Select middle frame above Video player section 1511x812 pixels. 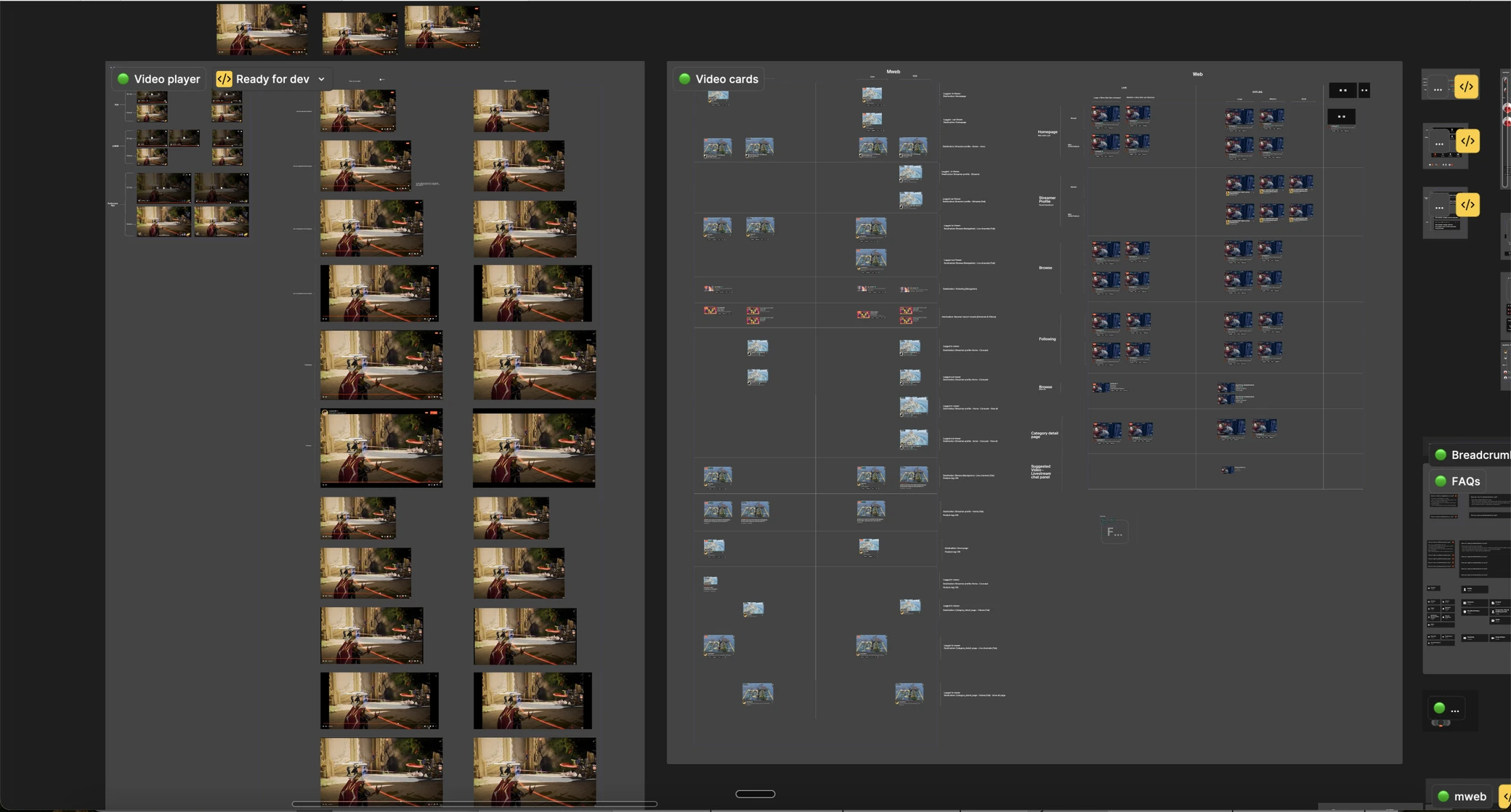pyautogui.click(x=360, y=33)
